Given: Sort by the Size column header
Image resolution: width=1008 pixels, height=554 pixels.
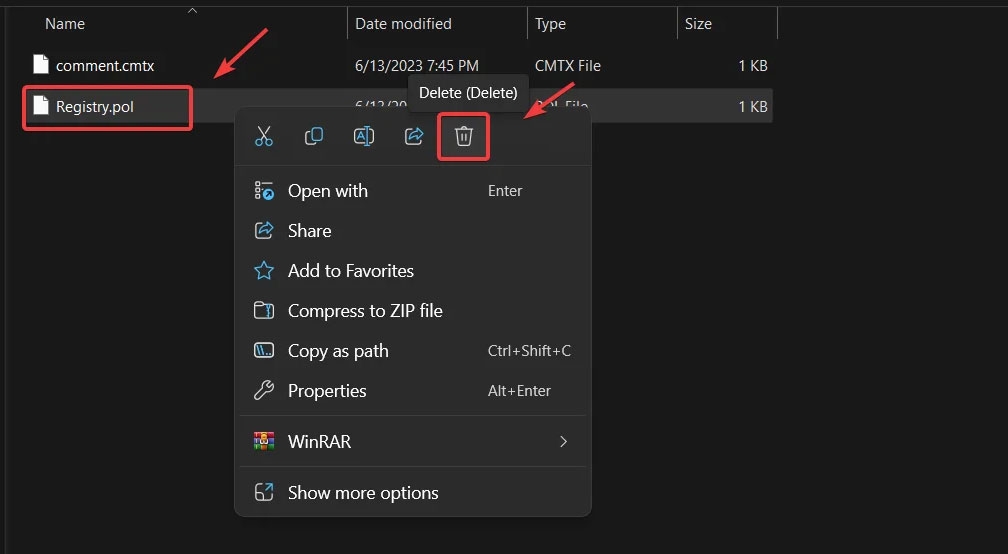Looking at the screenshot, I should (x=698, y=24).
